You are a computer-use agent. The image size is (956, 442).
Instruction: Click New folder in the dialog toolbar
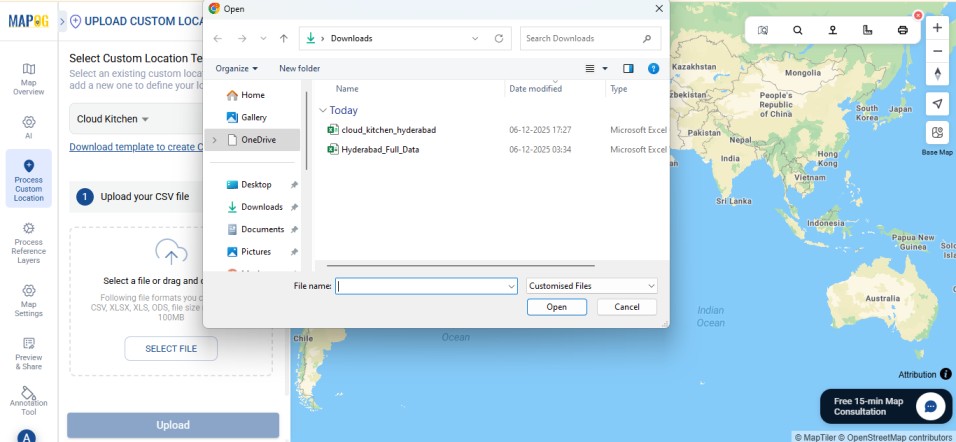click(x=299, y=68)
